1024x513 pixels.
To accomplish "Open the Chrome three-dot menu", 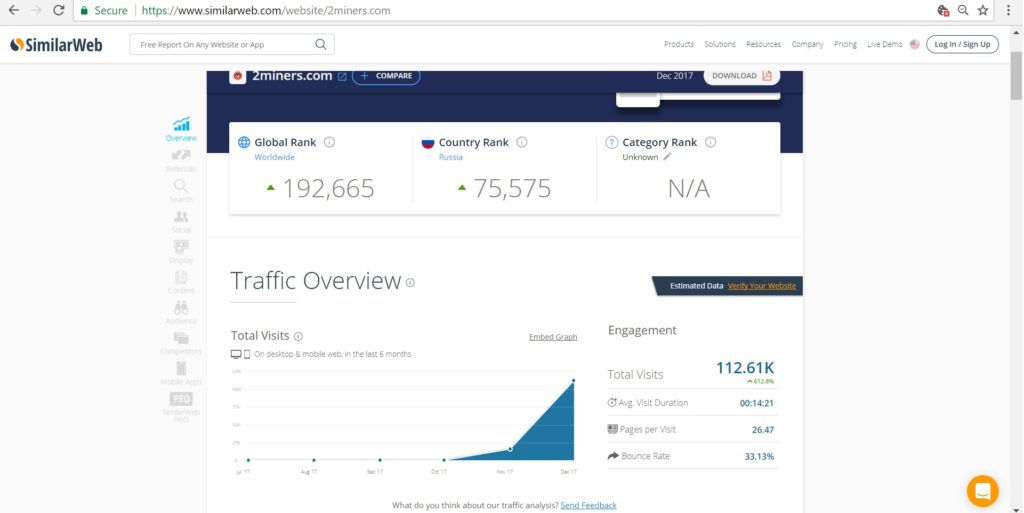I will (1009, 10).
